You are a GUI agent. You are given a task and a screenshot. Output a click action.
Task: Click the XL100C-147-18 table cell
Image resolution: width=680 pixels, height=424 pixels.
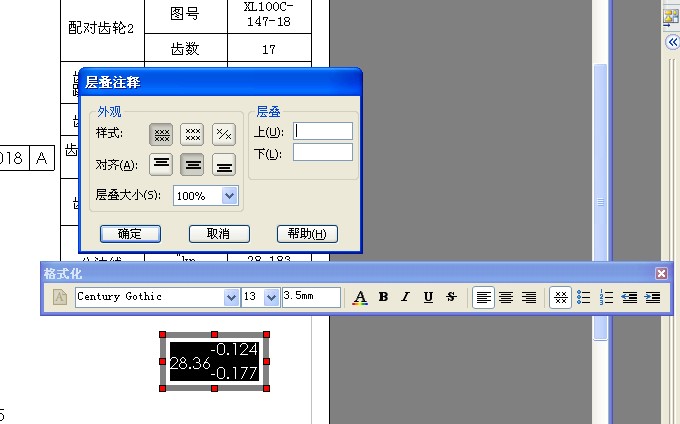pos(269,14)
